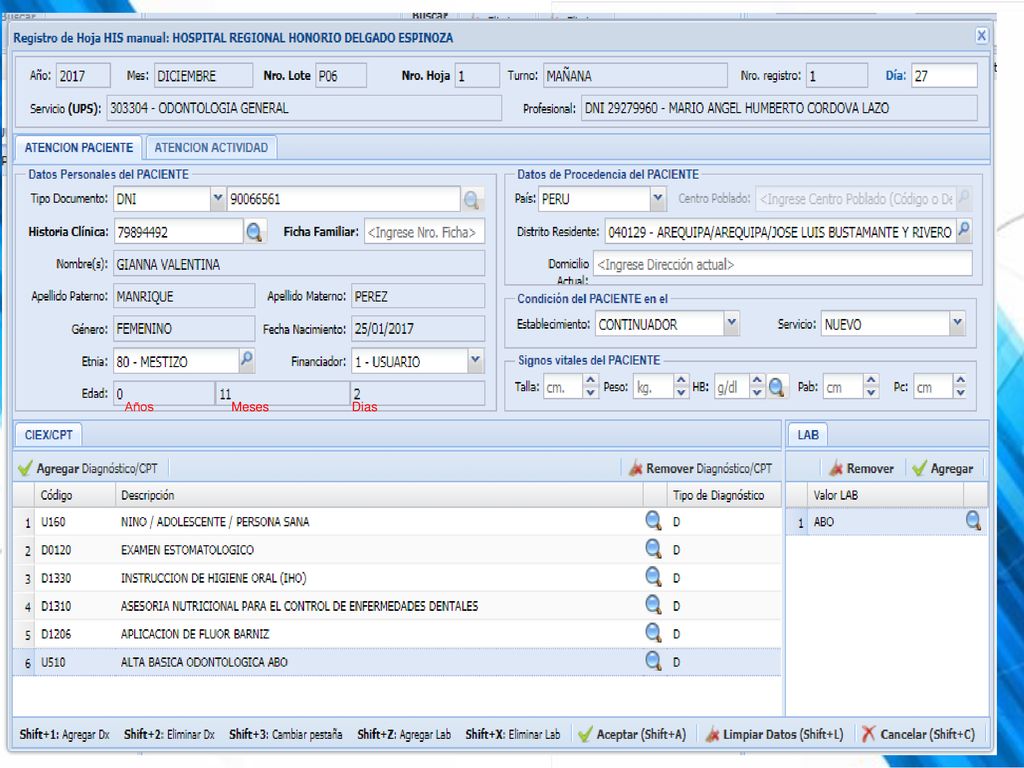Open detail magnifier for U160 row
Screen dimensions: 1024x768
[x=653, y=520]
